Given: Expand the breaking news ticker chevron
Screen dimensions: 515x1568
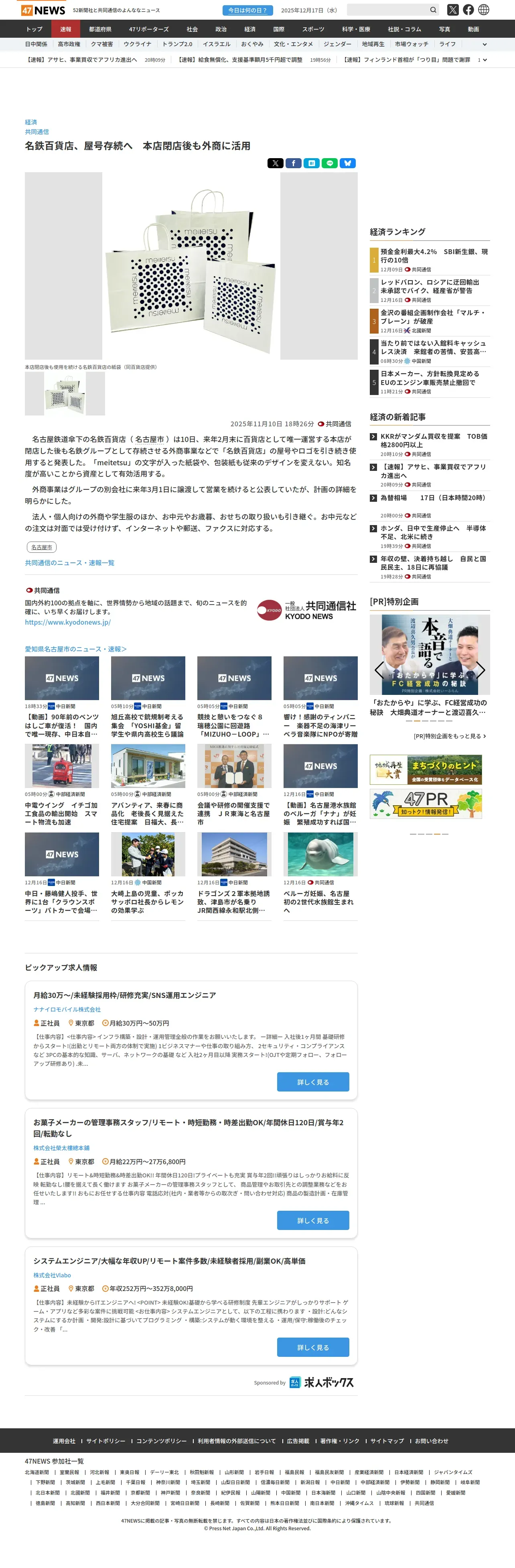Looking at the screenshot, I should pos(485,60).
